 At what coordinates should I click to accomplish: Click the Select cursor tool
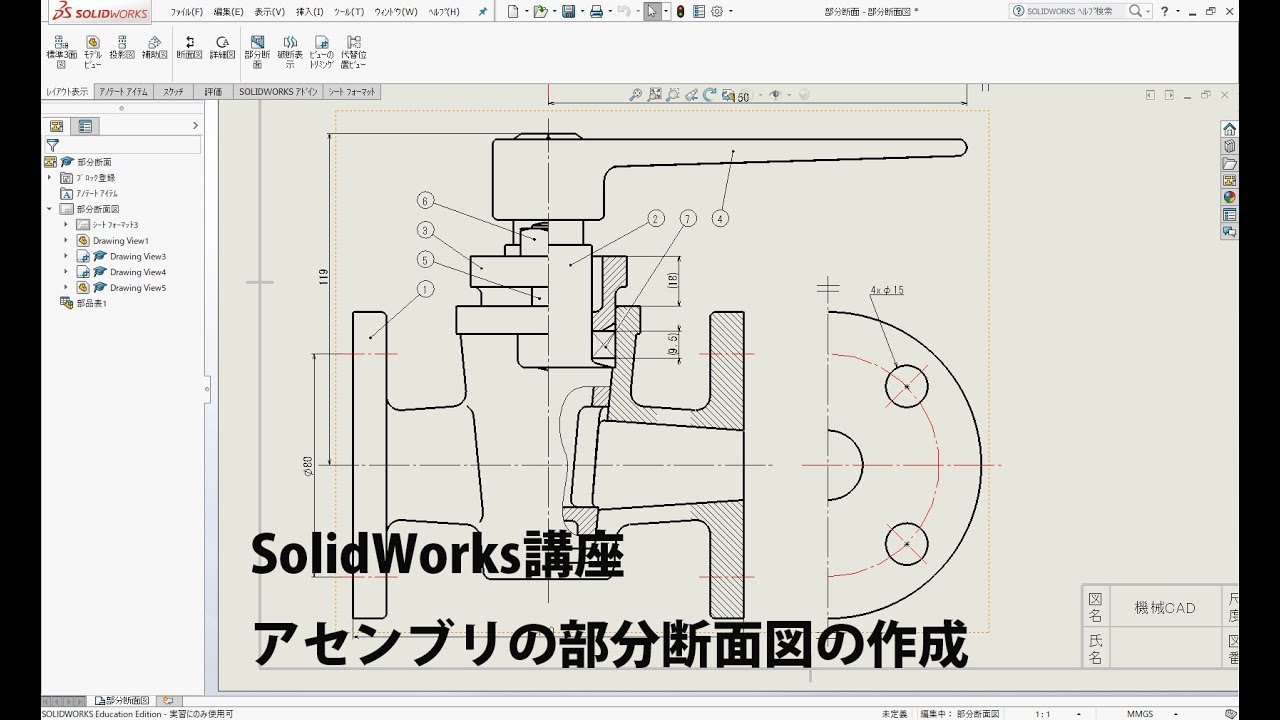652,12
